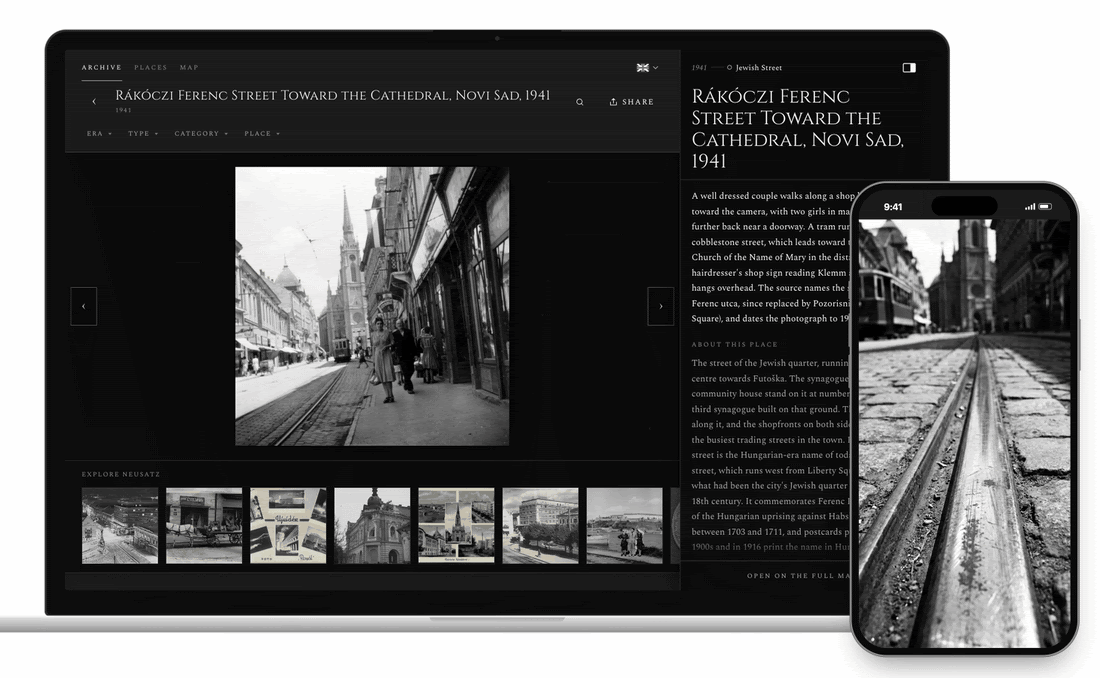The width and height of the screenshot is (1100, 678).
Task: Open the Jewish Street place link
Action: pyautogui.click(x=758, y=67)
